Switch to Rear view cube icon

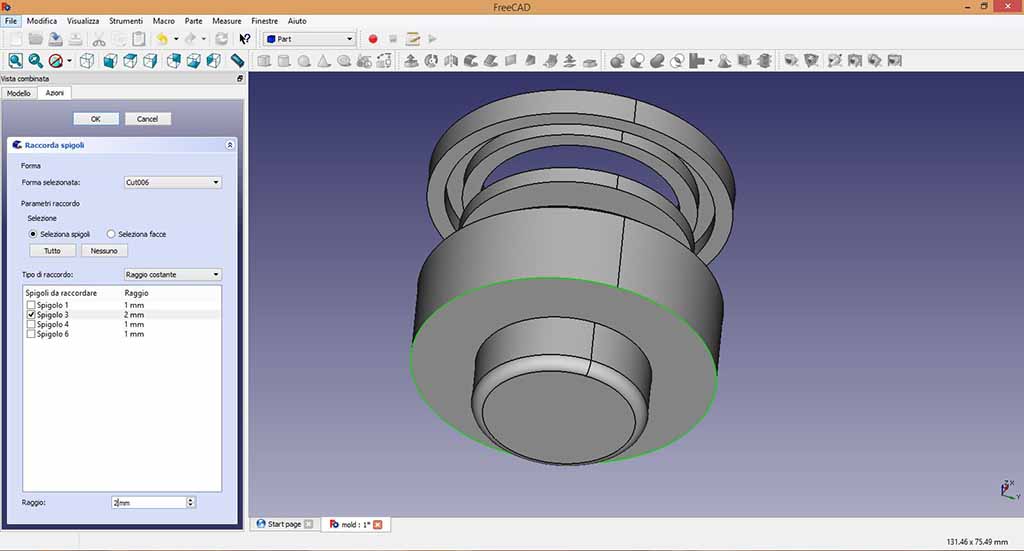(x=174, y=61)
